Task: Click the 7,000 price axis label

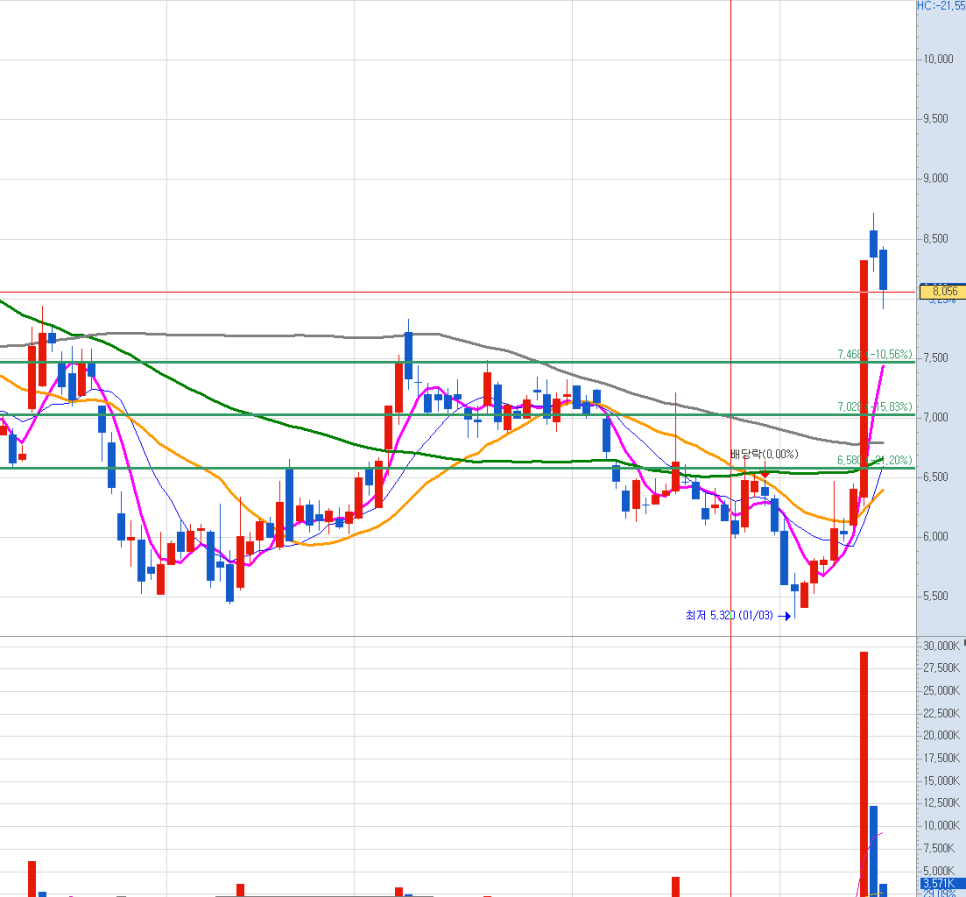Action: click(x=936, y=418)
